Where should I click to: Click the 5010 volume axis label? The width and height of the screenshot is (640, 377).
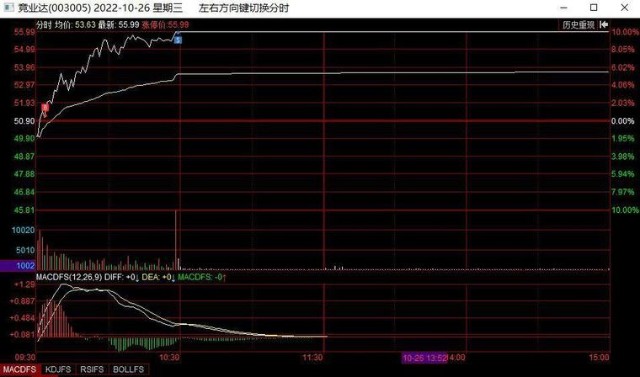[x=25, y=250]
